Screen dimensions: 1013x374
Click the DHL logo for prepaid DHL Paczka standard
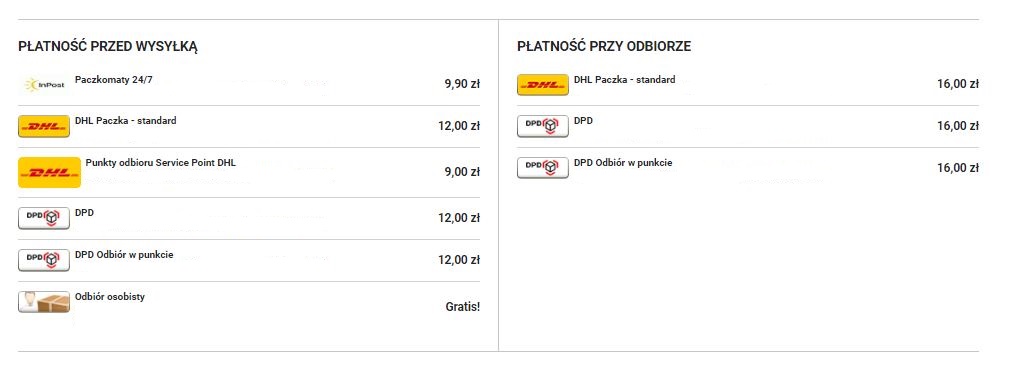point(44,127)
